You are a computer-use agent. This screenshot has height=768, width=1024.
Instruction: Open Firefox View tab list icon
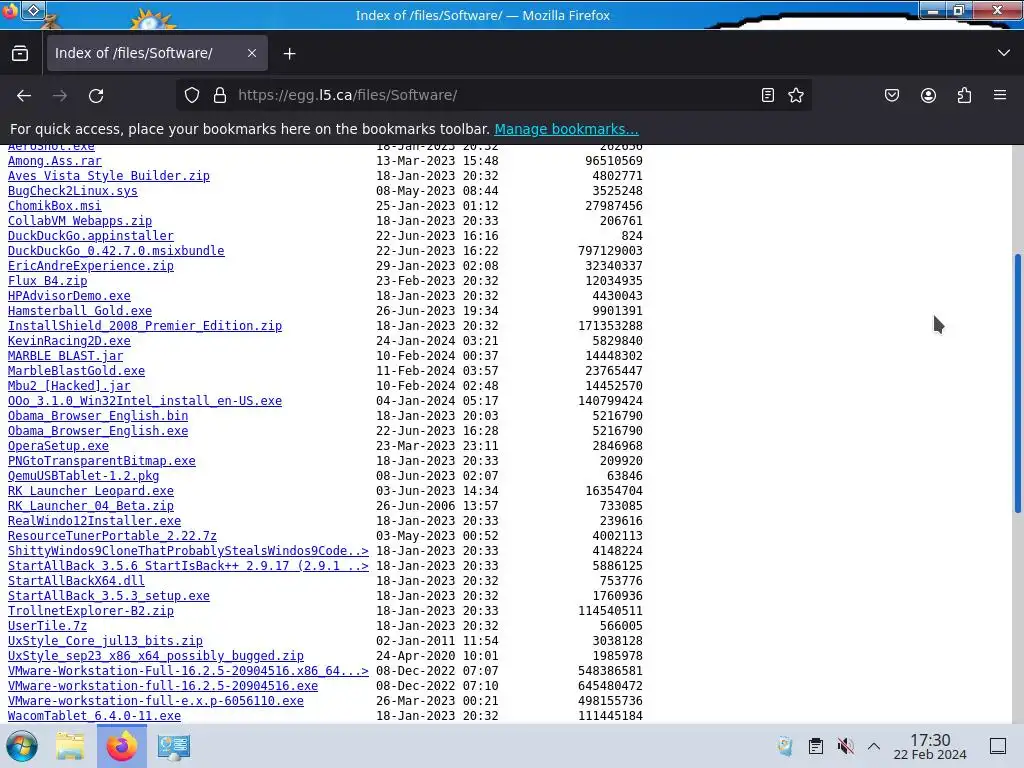pyautogui.click(x=20, y=54)
